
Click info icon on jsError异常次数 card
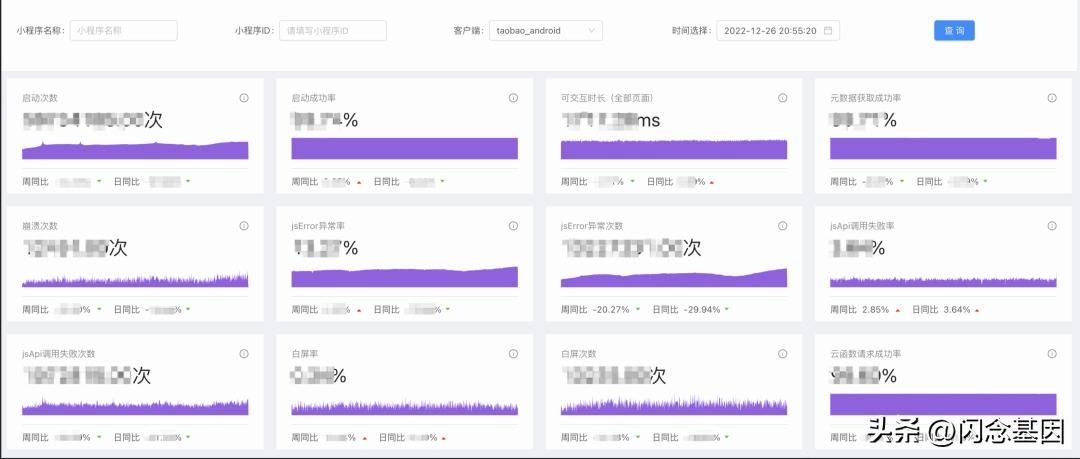[x=782, y=226]
